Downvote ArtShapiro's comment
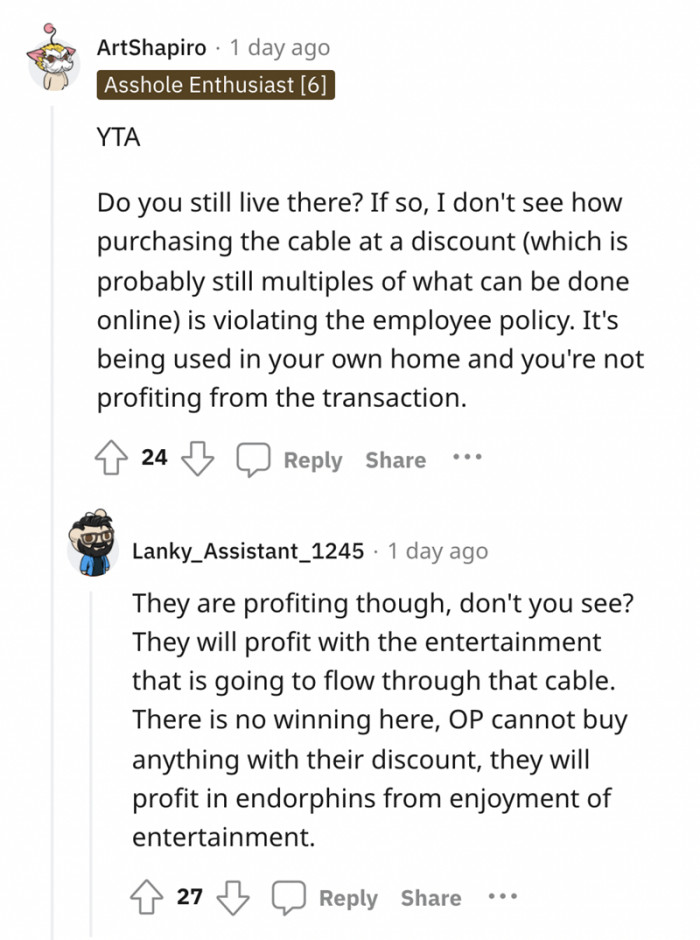The width and height of the screenshot is (700, 940). pyautogui.click(x=199, y=458)
